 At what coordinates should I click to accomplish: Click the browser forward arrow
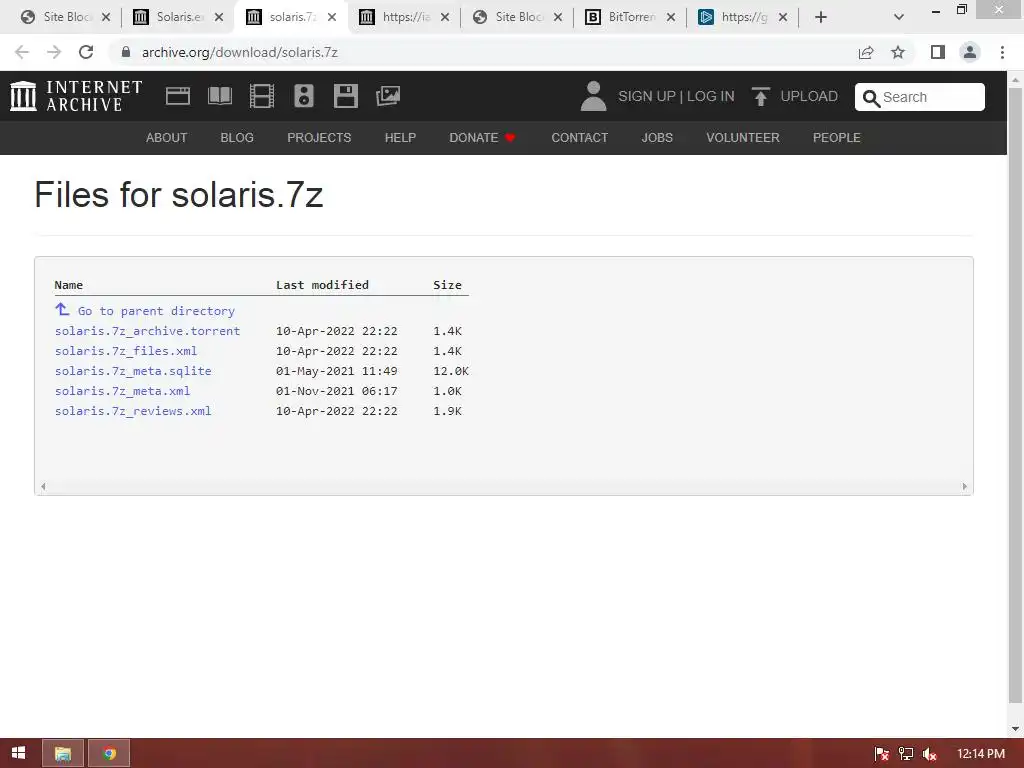click(54, 52)
